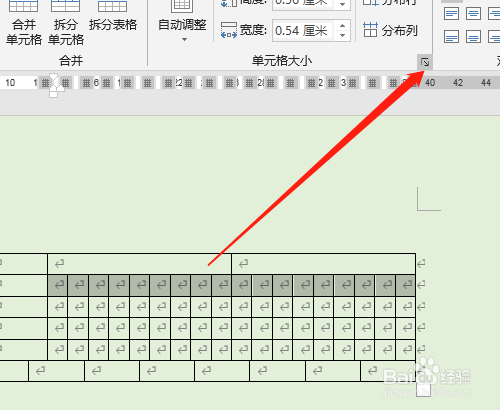Open the AutoFit (自动调整) dropdown
The width and height of the screenshot is (500, 410).
click(x=182, y=21)
